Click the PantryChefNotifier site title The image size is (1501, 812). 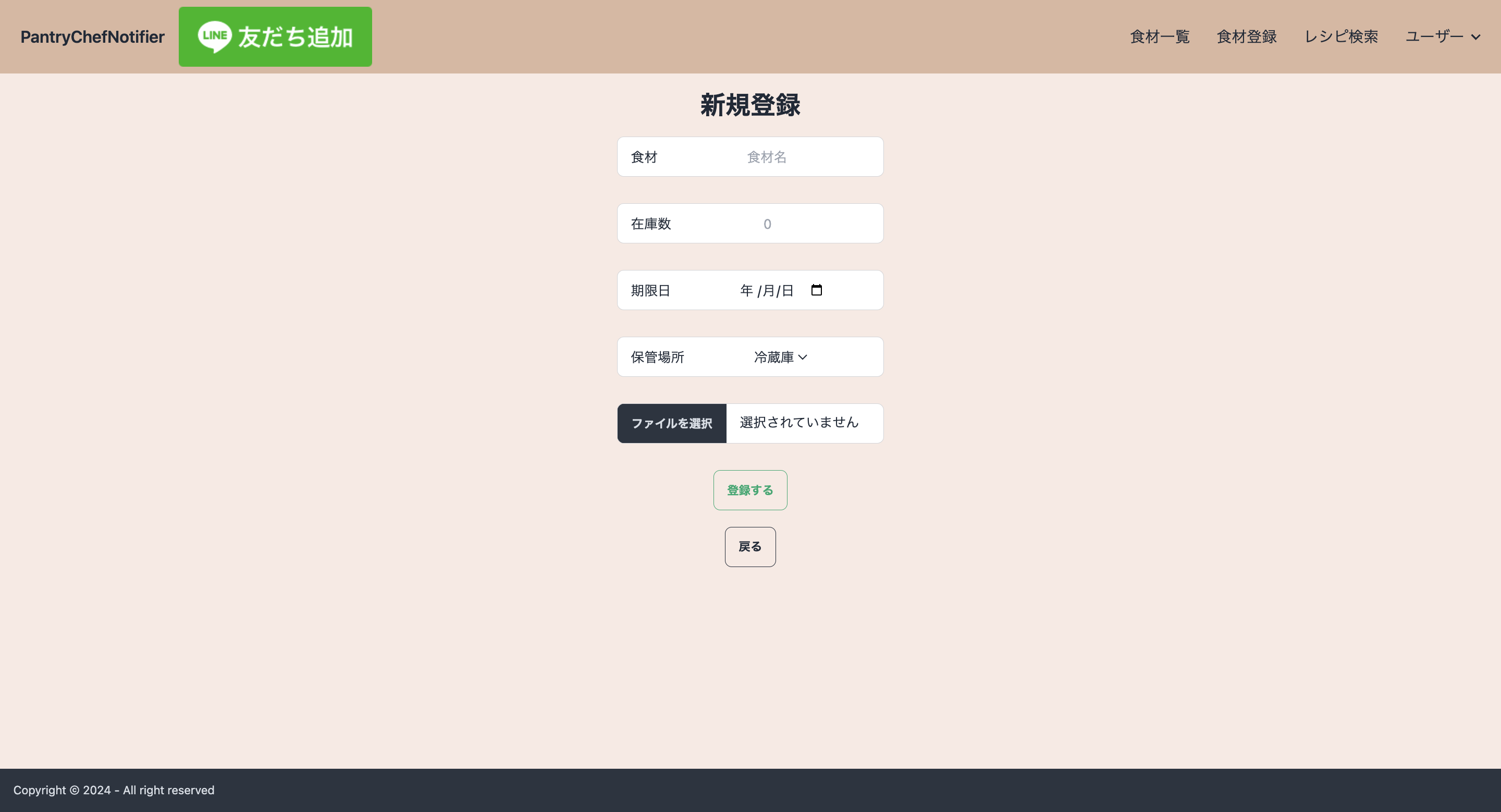point(93,36)
